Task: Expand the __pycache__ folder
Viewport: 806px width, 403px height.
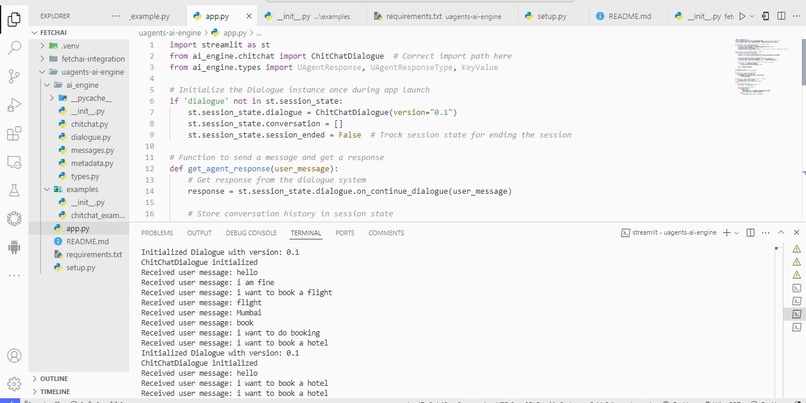Action: [77, 98]
